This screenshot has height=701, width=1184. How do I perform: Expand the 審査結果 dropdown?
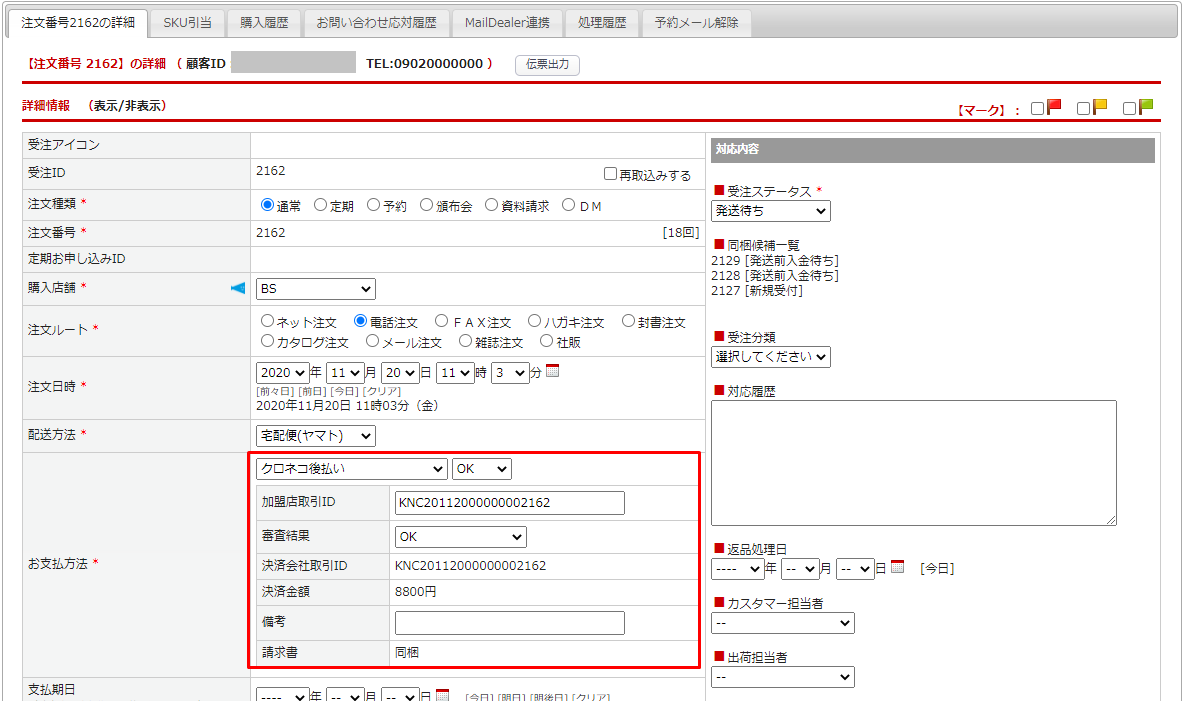460,537
